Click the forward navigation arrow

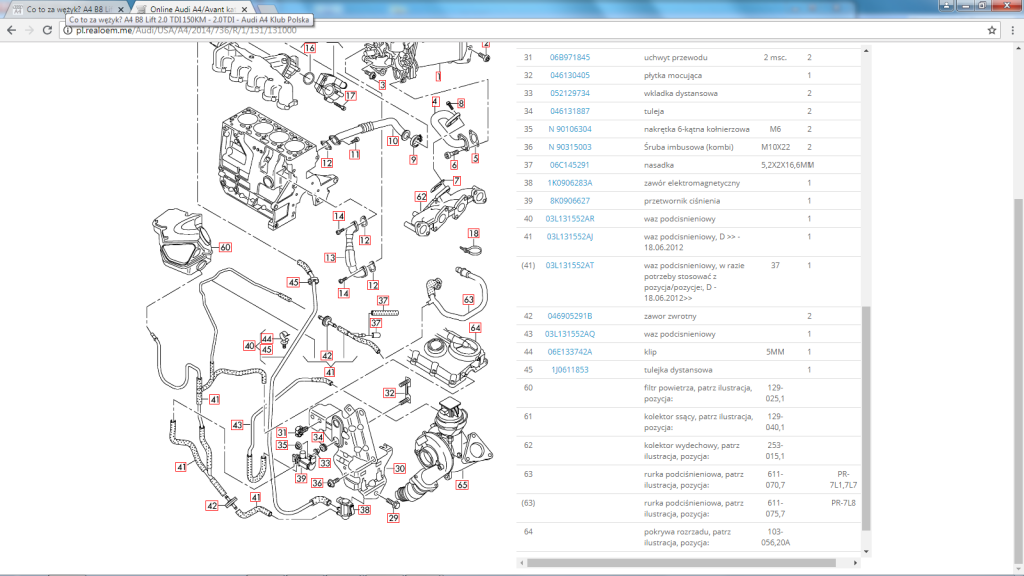(x=29, y=30)
